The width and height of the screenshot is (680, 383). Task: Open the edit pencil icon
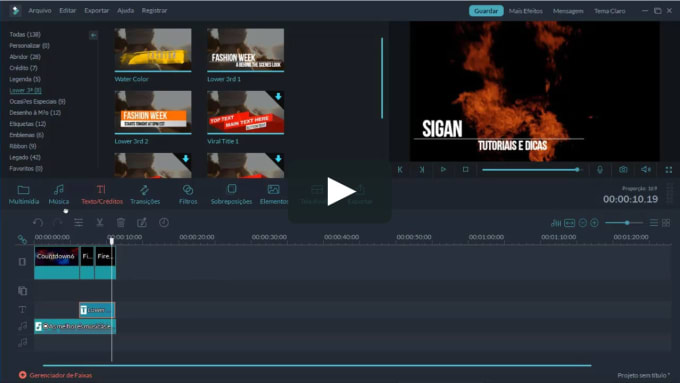pyautogui.click(x=142, y=223)
